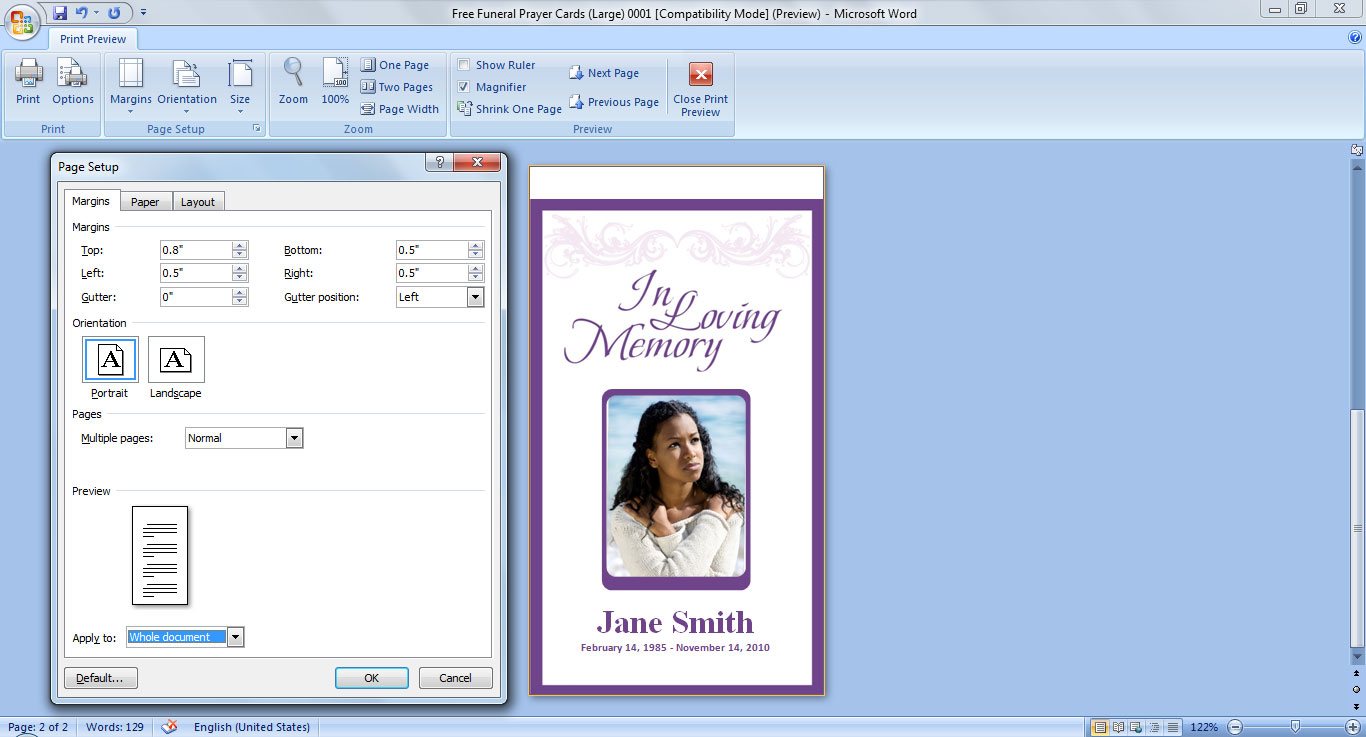Switch to the Margins tab
Screen dimensions: 1366x737
tap(91, 201)
